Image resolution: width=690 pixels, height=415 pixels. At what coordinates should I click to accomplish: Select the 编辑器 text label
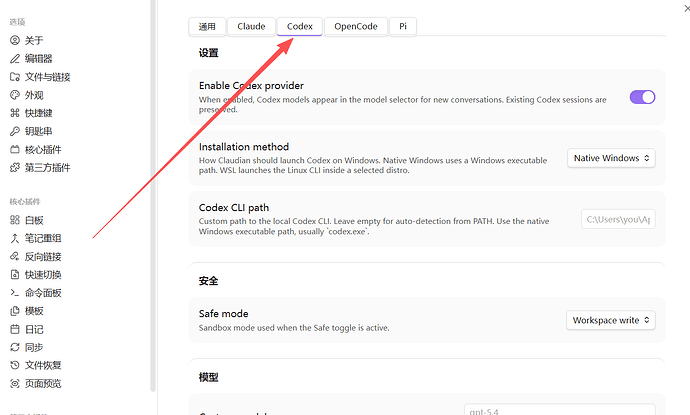coord(38,59)
